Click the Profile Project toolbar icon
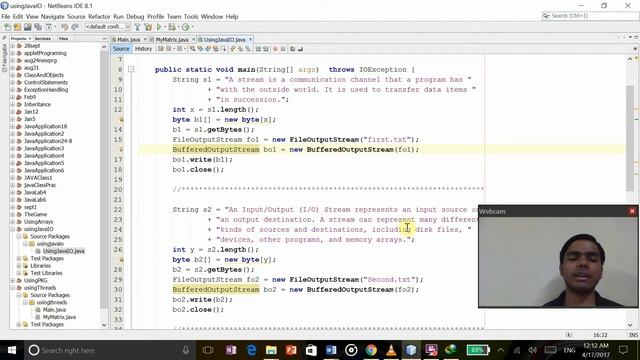This screenshot has height=360, width=640. (185, 27)
